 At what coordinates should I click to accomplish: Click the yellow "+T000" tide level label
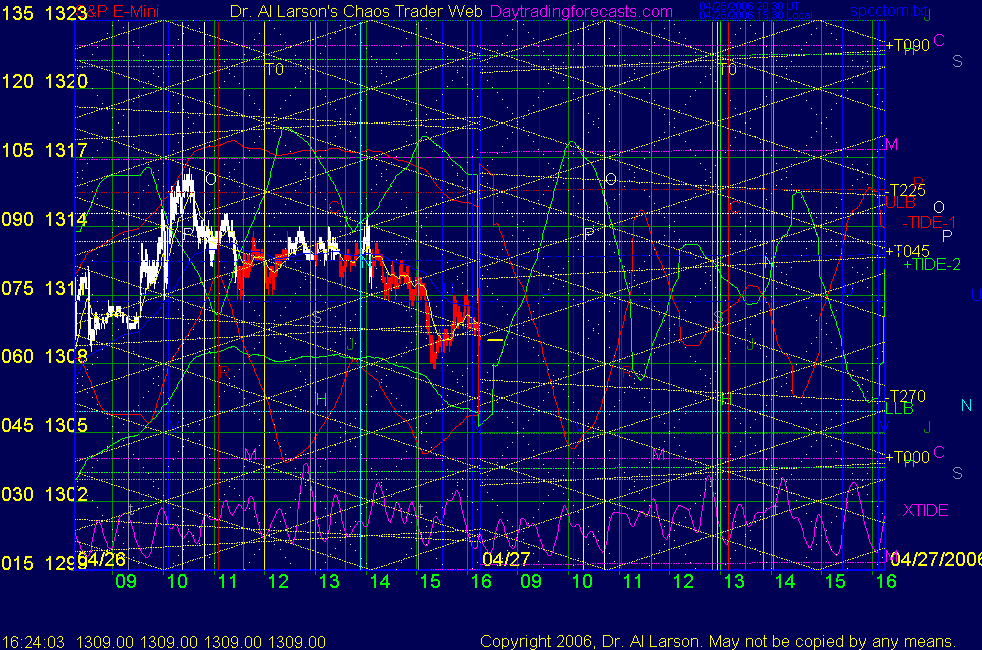[908, 457]
